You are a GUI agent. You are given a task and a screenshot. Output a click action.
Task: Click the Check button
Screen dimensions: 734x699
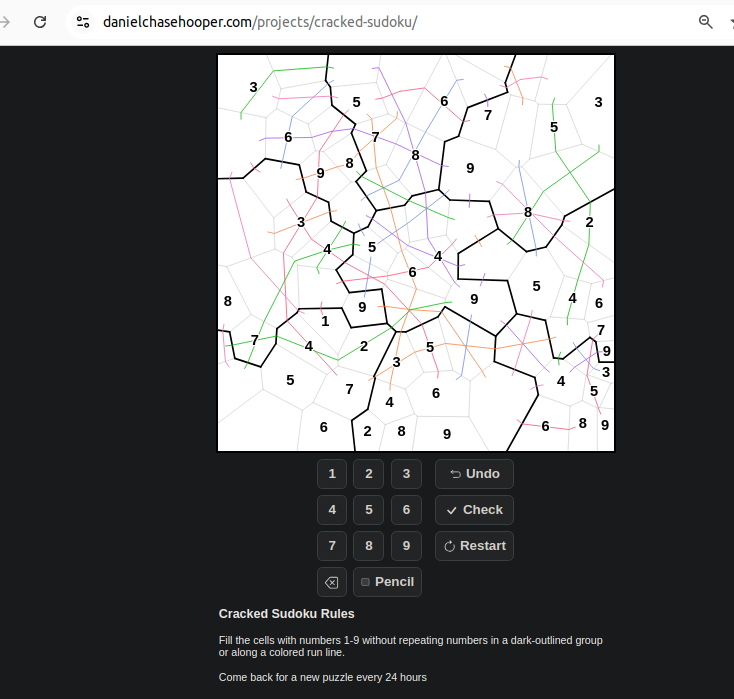(x=474, y=510)
